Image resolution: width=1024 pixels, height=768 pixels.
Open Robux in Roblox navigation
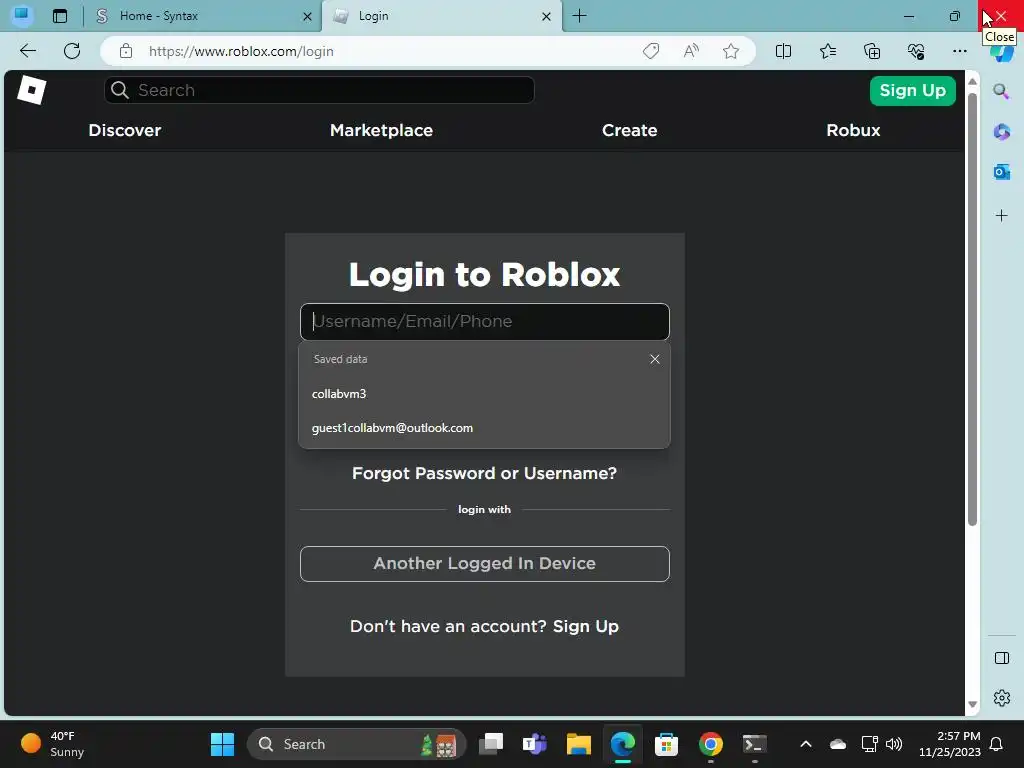[853, 130]
